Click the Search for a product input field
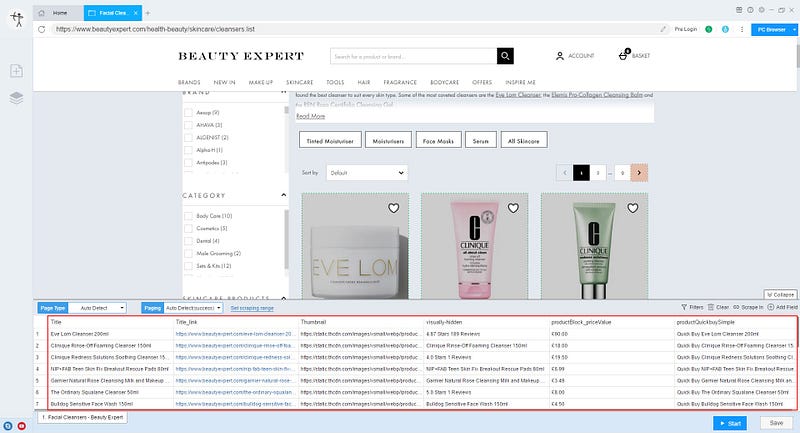800x433 pixels. point(414,56)
